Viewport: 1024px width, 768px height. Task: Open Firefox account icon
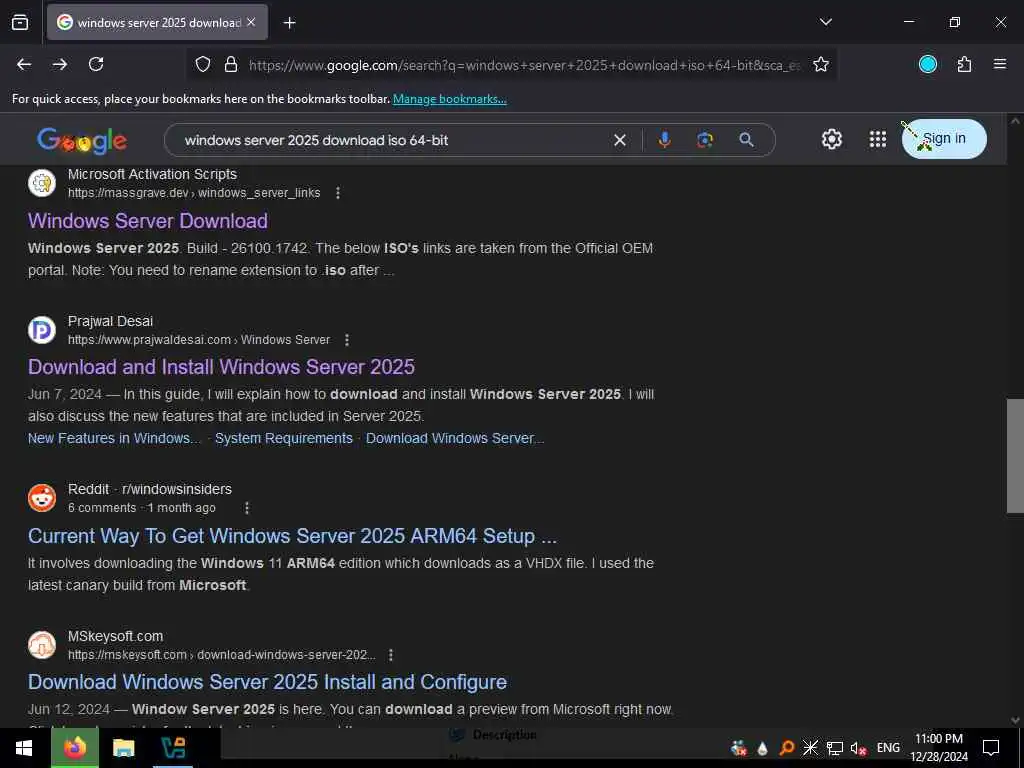(x=928, y=64)
